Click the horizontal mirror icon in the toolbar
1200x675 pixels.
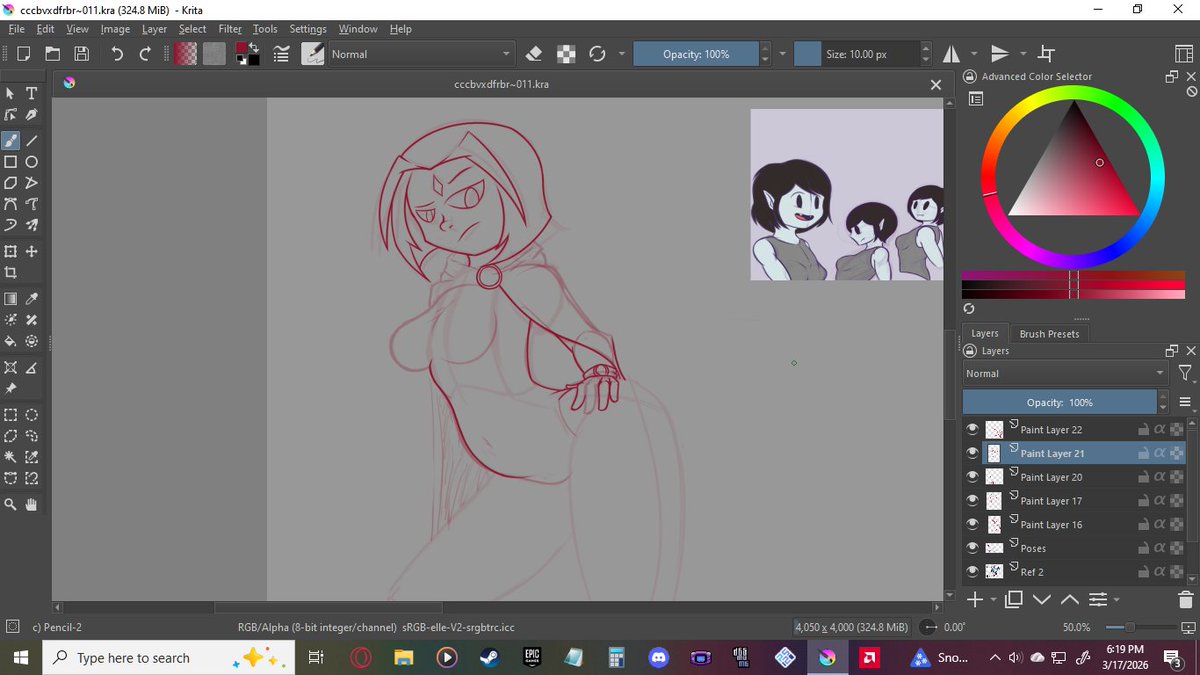click(x=950, y=53)
